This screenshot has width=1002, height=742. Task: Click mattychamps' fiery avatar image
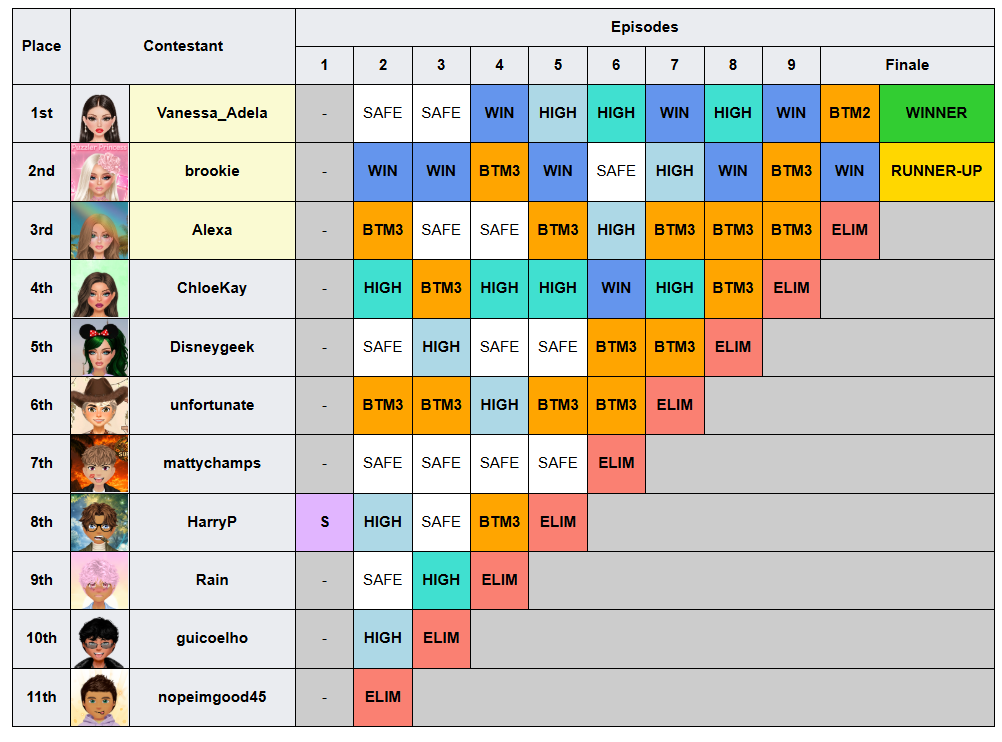[x=100, y=464]
